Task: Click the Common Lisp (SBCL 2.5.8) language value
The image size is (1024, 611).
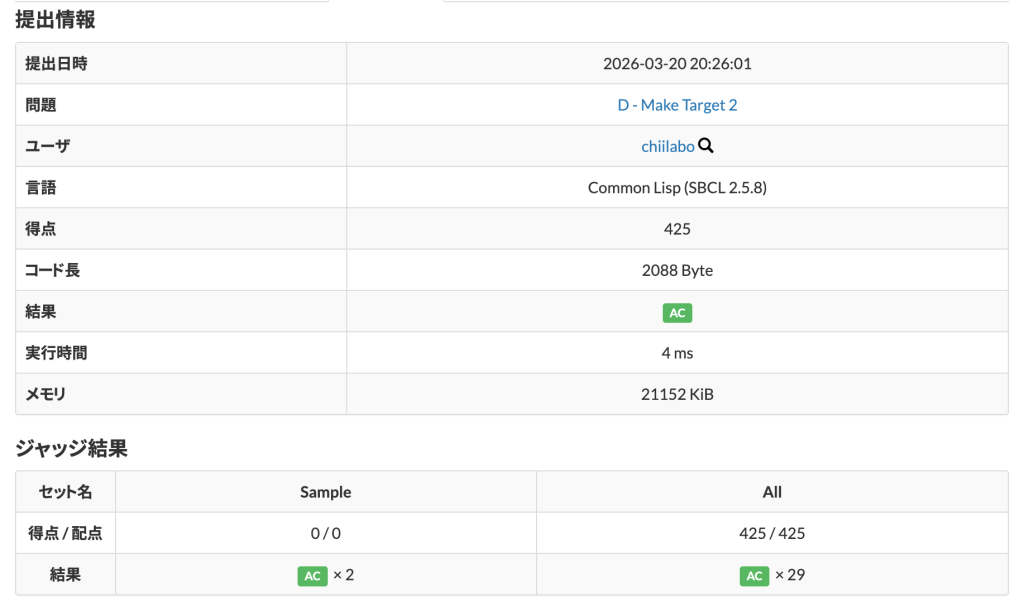Action: tap(677, 188)
